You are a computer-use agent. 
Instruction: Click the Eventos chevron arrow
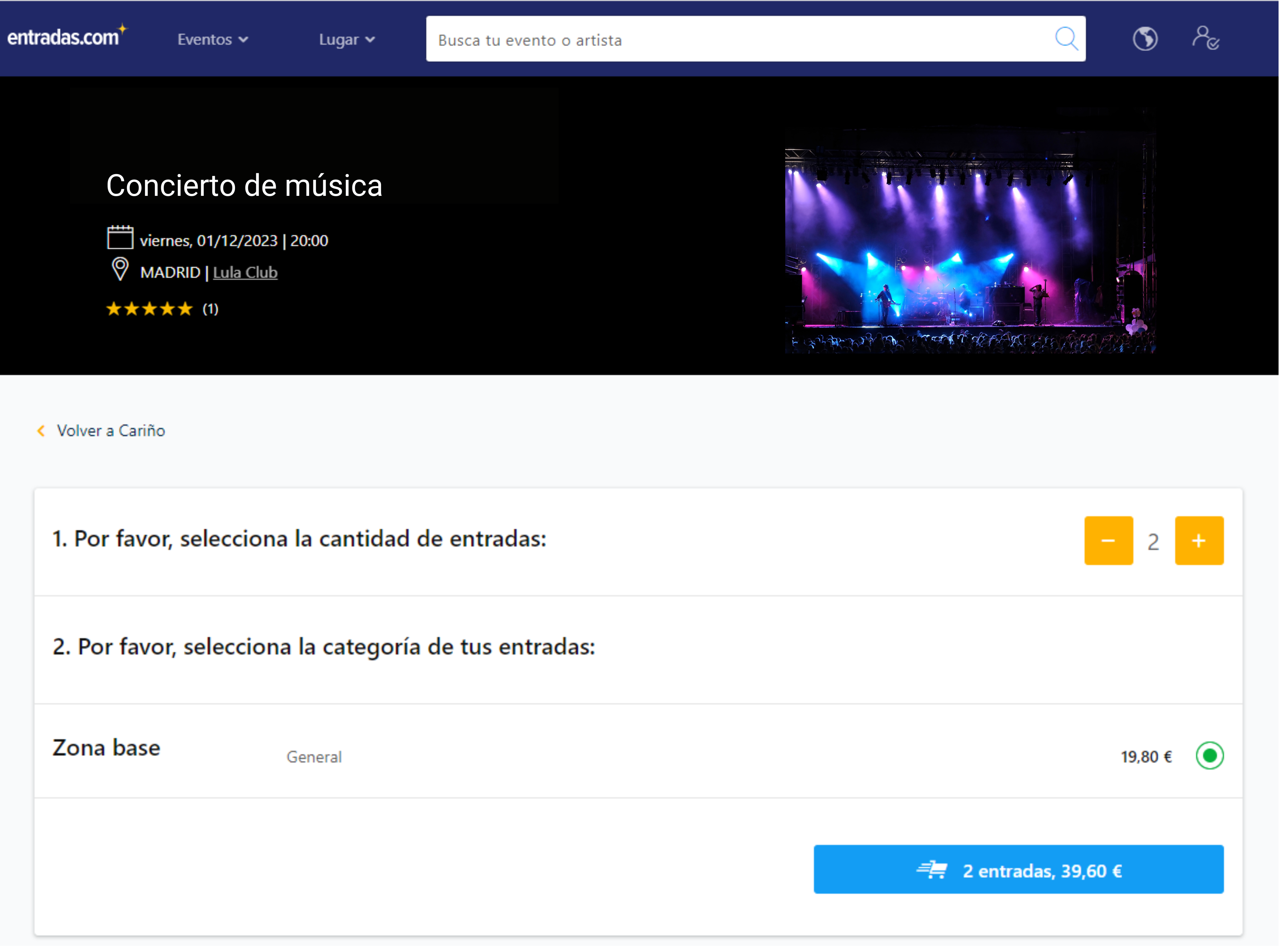pos(244,40)
